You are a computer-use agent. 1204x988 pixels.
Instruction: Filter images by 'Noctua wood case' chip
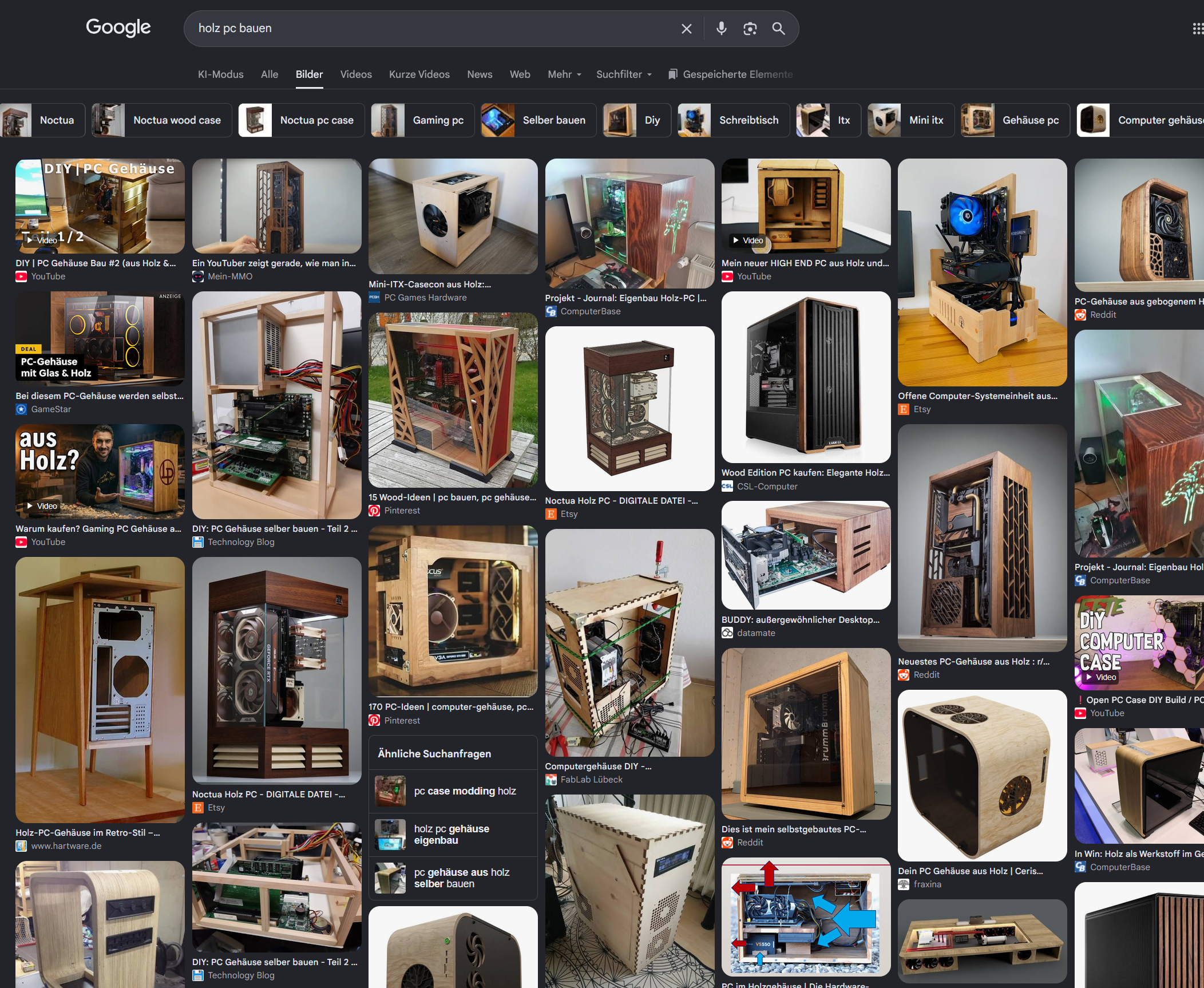click(162, 120)
